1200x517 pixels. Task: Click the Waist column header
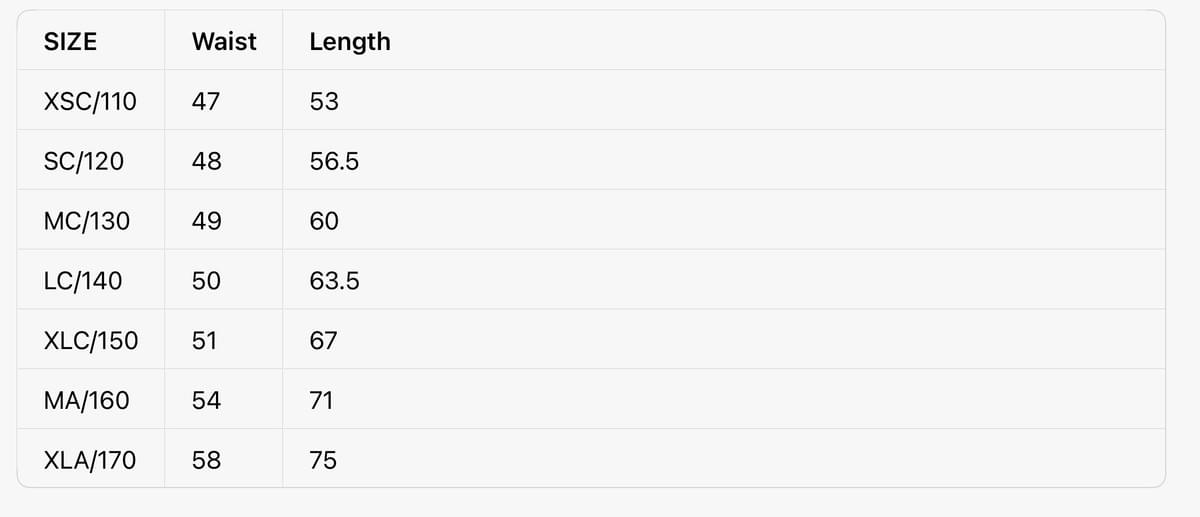pyautogui.click(x=224, y=42)
